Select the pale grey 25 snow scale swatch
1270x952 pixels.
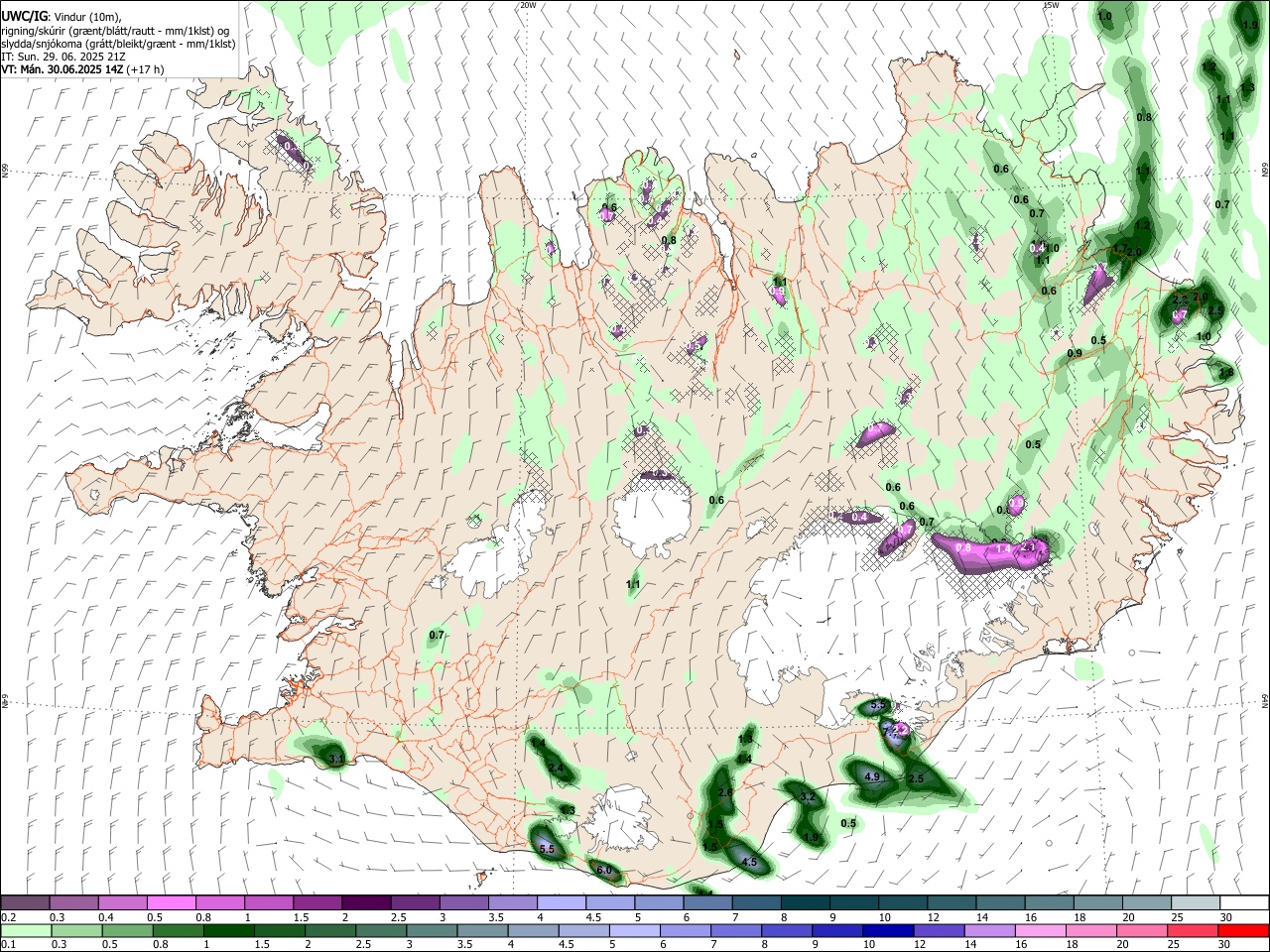point(1195,903)
